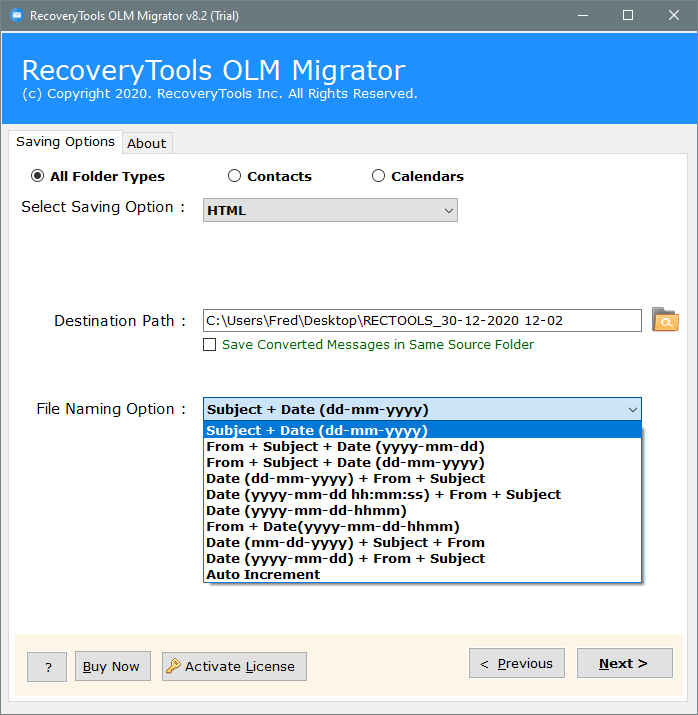Choose From + Subject + Date (yyyy-mm-dd)

422,446
